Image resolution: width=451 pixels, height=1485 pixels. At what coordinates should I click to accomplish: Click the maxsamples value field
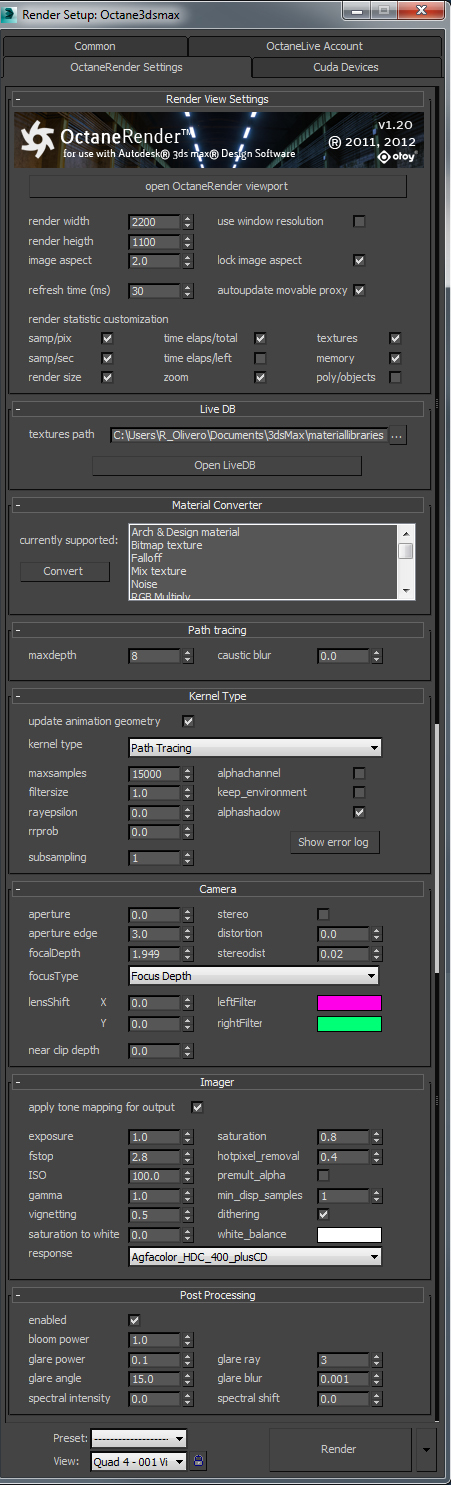(155, 774)
